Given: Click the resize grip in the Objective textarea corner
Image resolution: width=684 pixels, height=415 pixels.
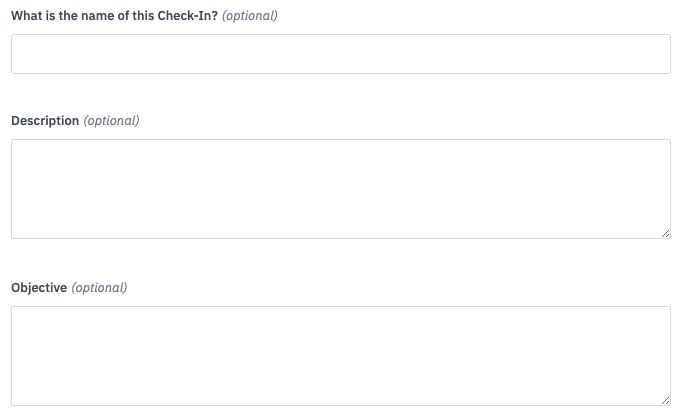Looking at the screenshot, I should pos(665,400).
